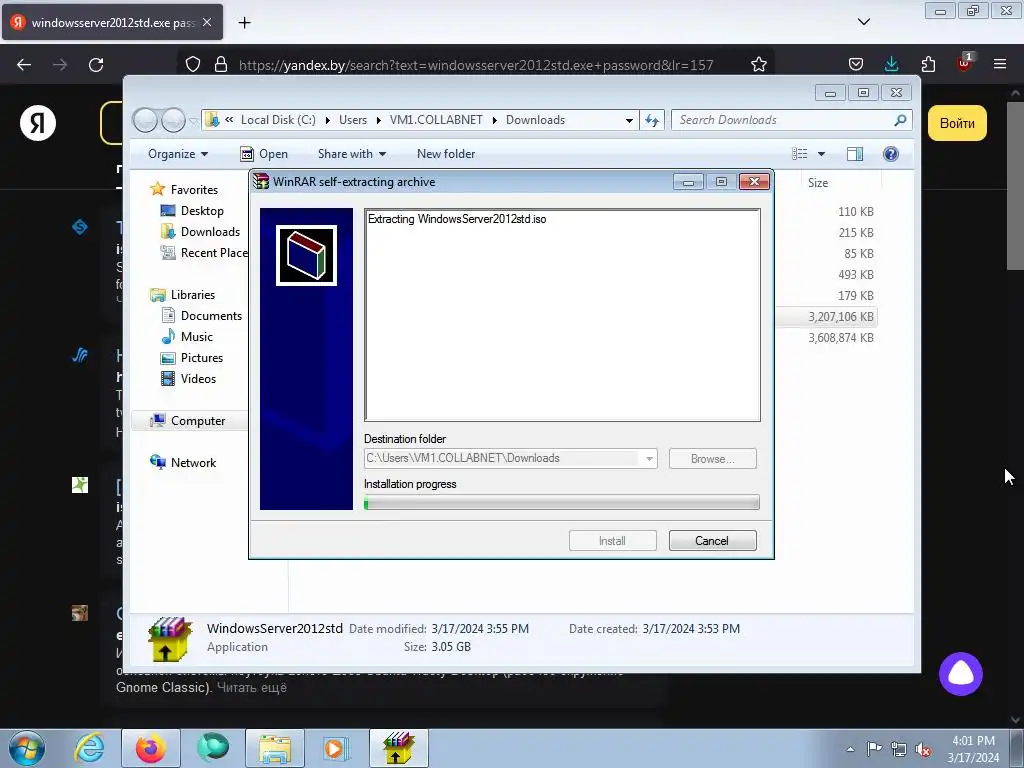Select the file sized 3,608,874 KB
The height and width of the screenshot is (768, 1024).
tap(840, 338)
